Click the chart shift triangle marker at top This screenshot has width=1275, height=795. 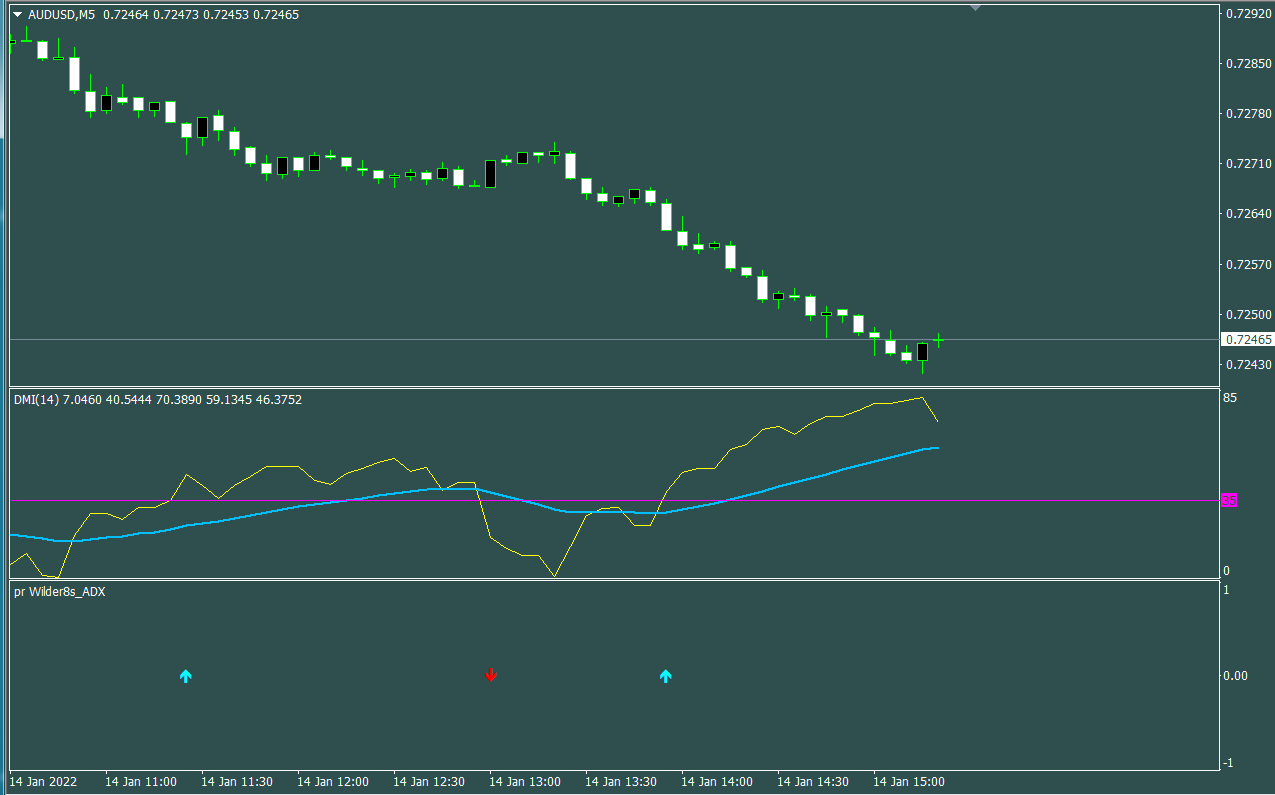click(977, 8)
